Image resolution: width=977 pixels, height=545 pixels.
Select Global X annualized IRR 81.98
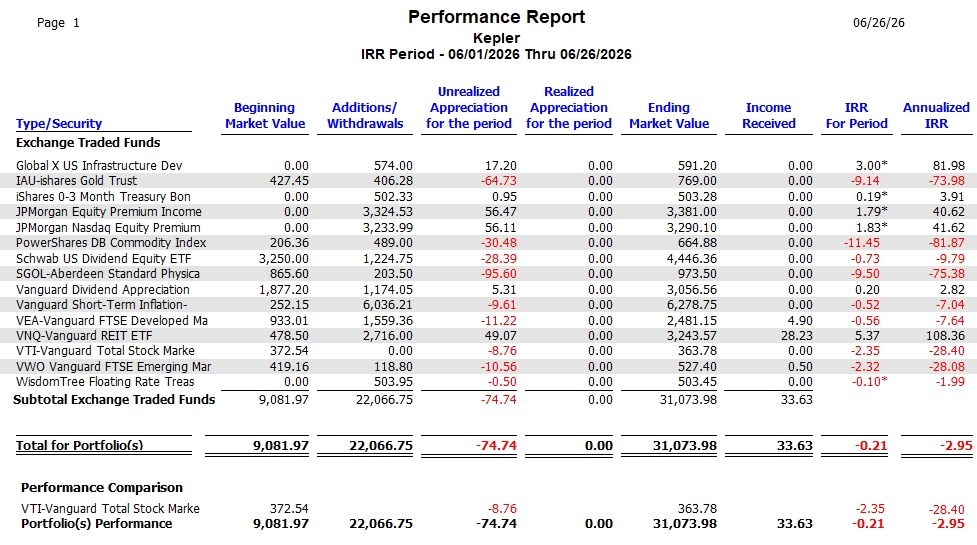pos(948,166)
